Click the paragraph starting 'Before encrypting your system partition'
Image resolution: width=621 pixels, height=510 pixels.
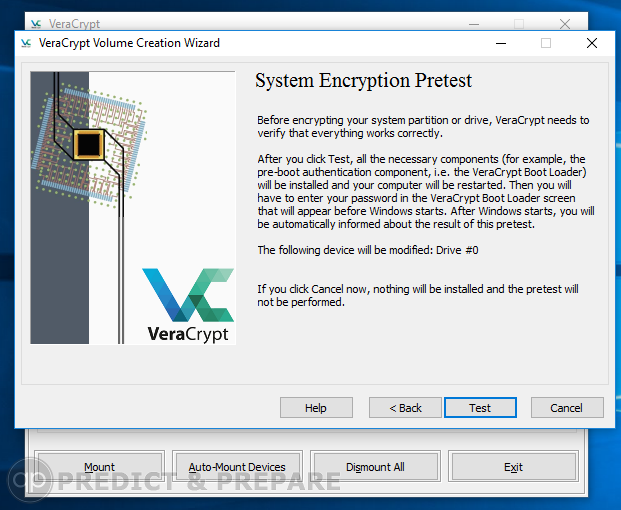point(423,126)
